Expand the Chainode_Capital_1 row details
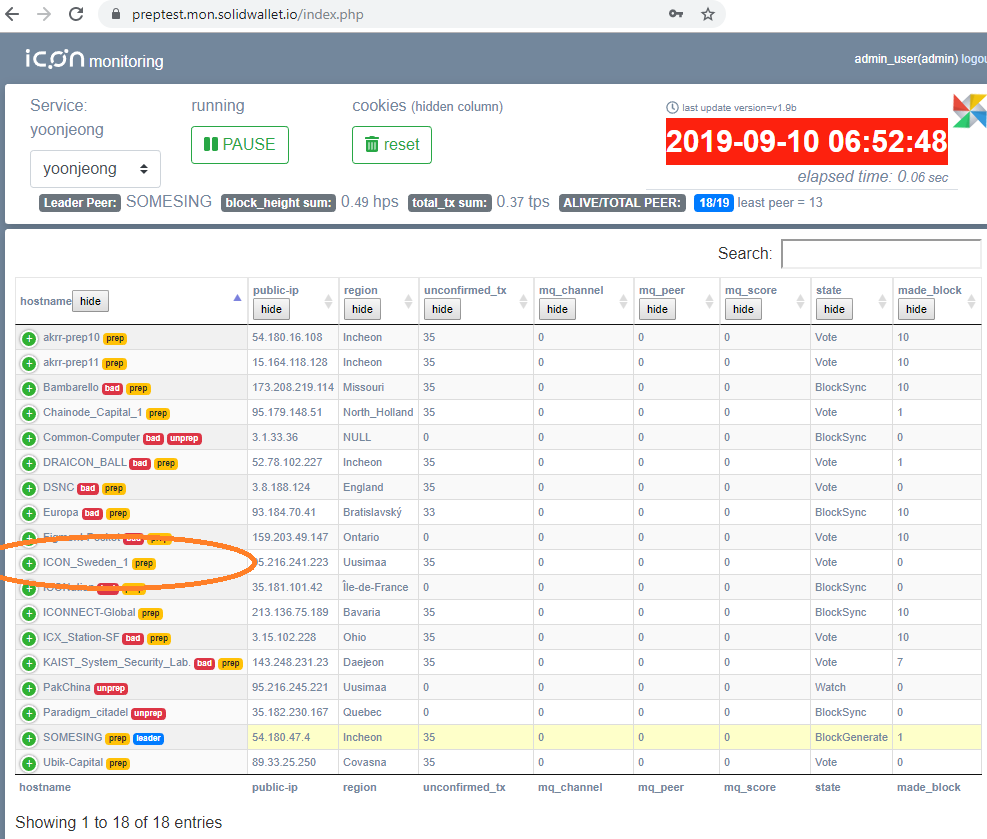Image resolution: width=987 pixels, height=839 pixels. coord(29,414)
